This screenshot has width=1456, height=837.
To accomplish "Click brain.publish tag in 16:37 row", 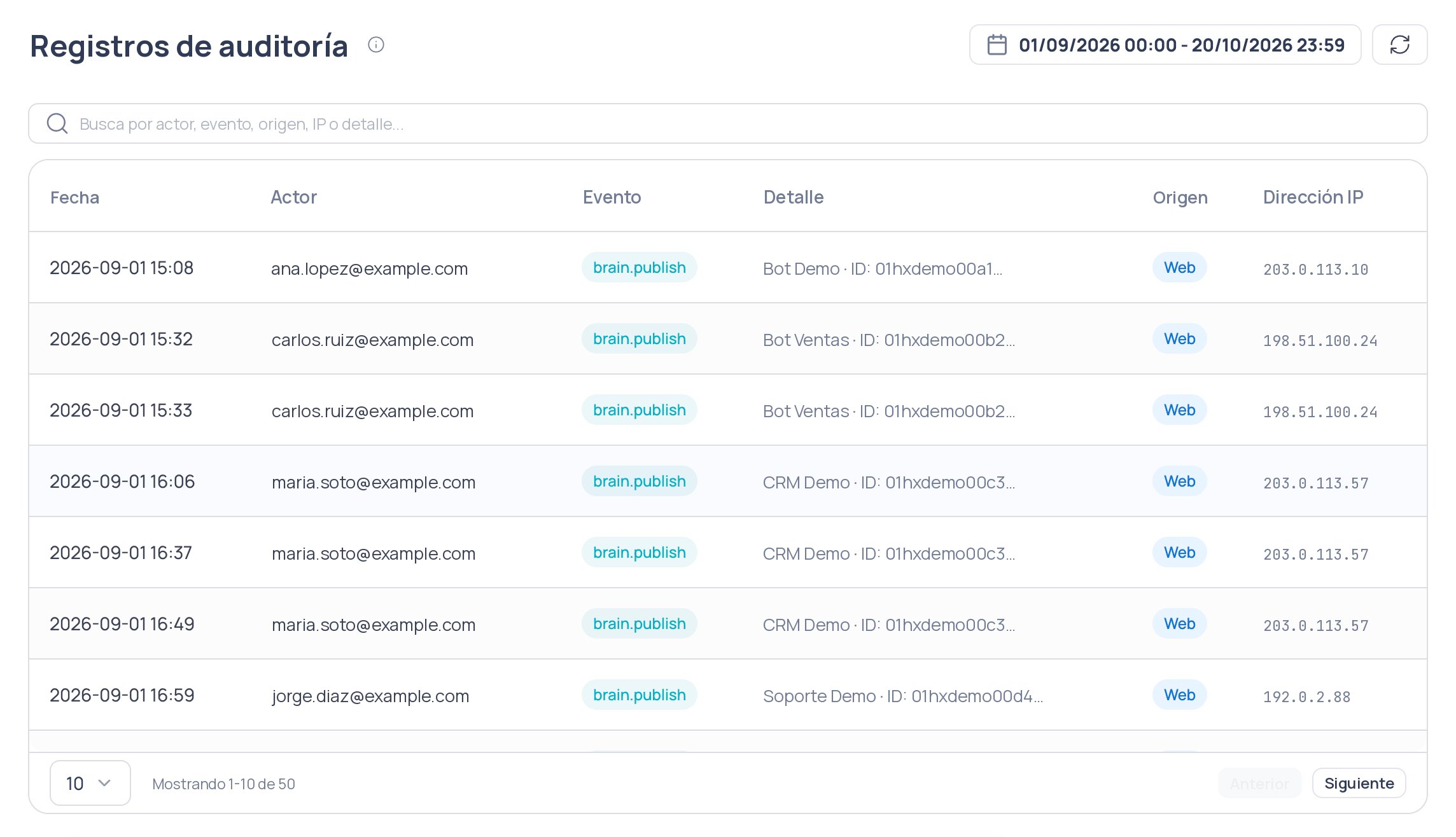I will [x=639, y=552].
